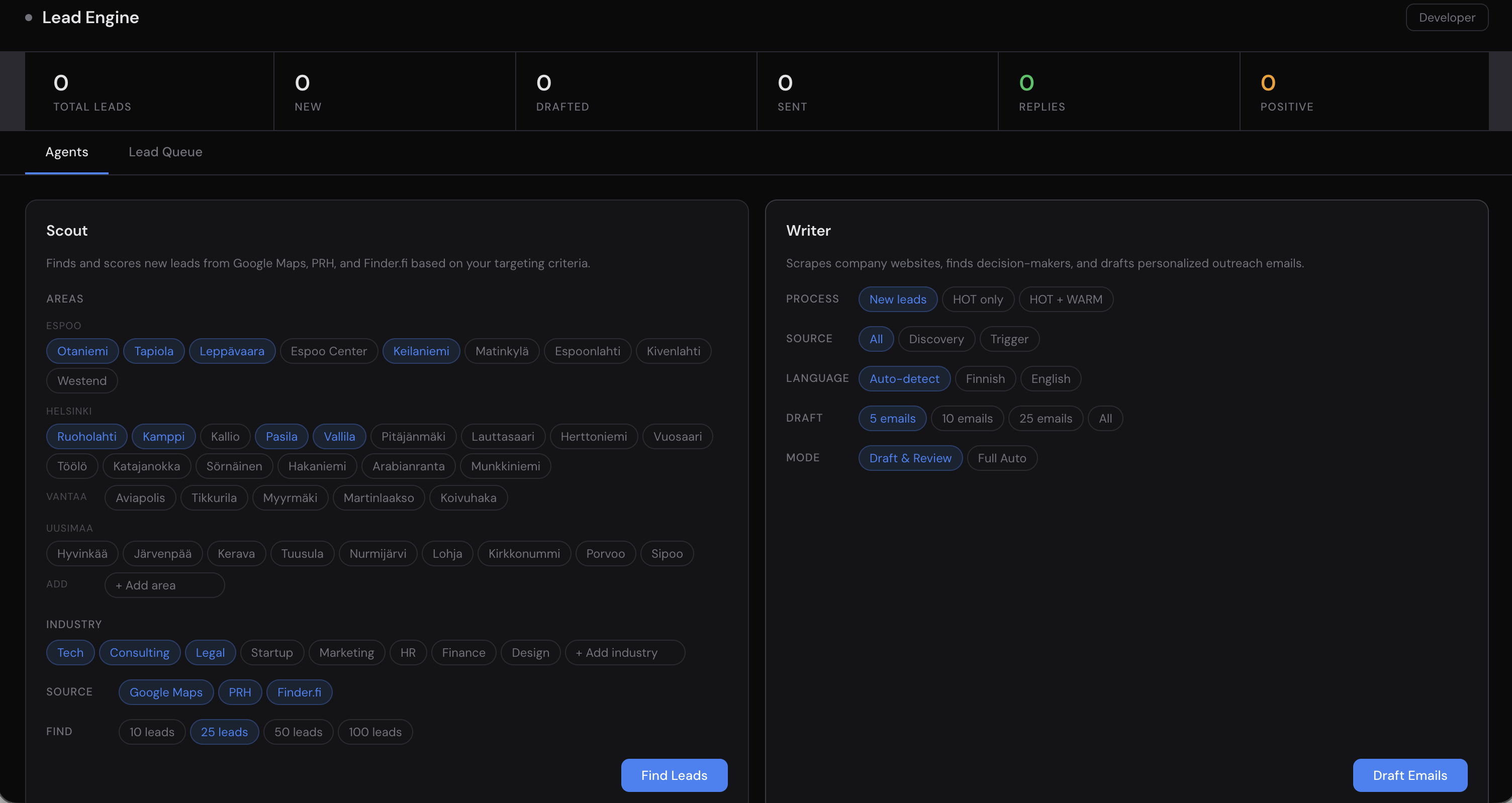Select Full Auto mode

point(1001,458)
